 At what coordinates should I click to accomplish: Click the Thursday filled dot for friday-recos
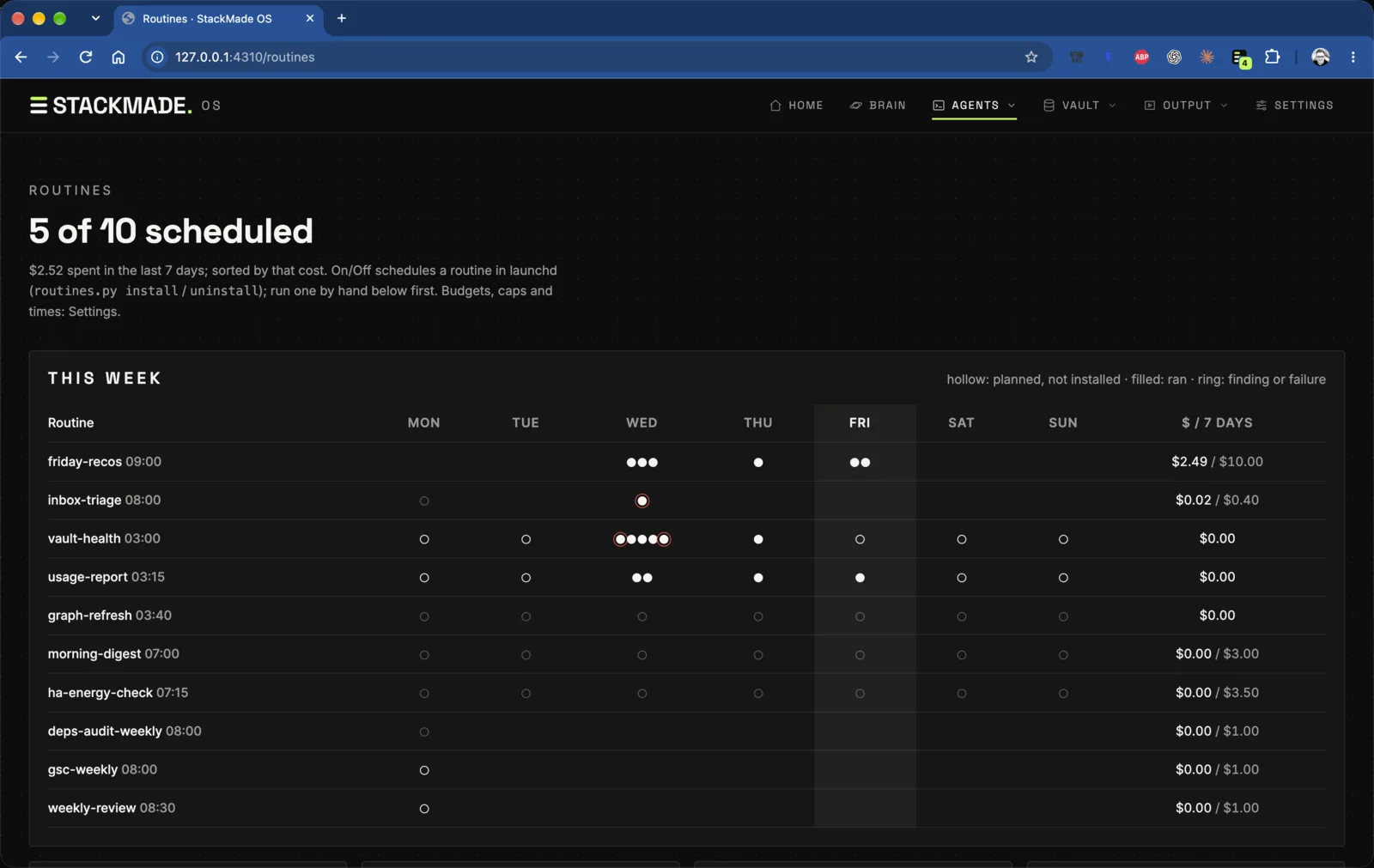[758, 462]
